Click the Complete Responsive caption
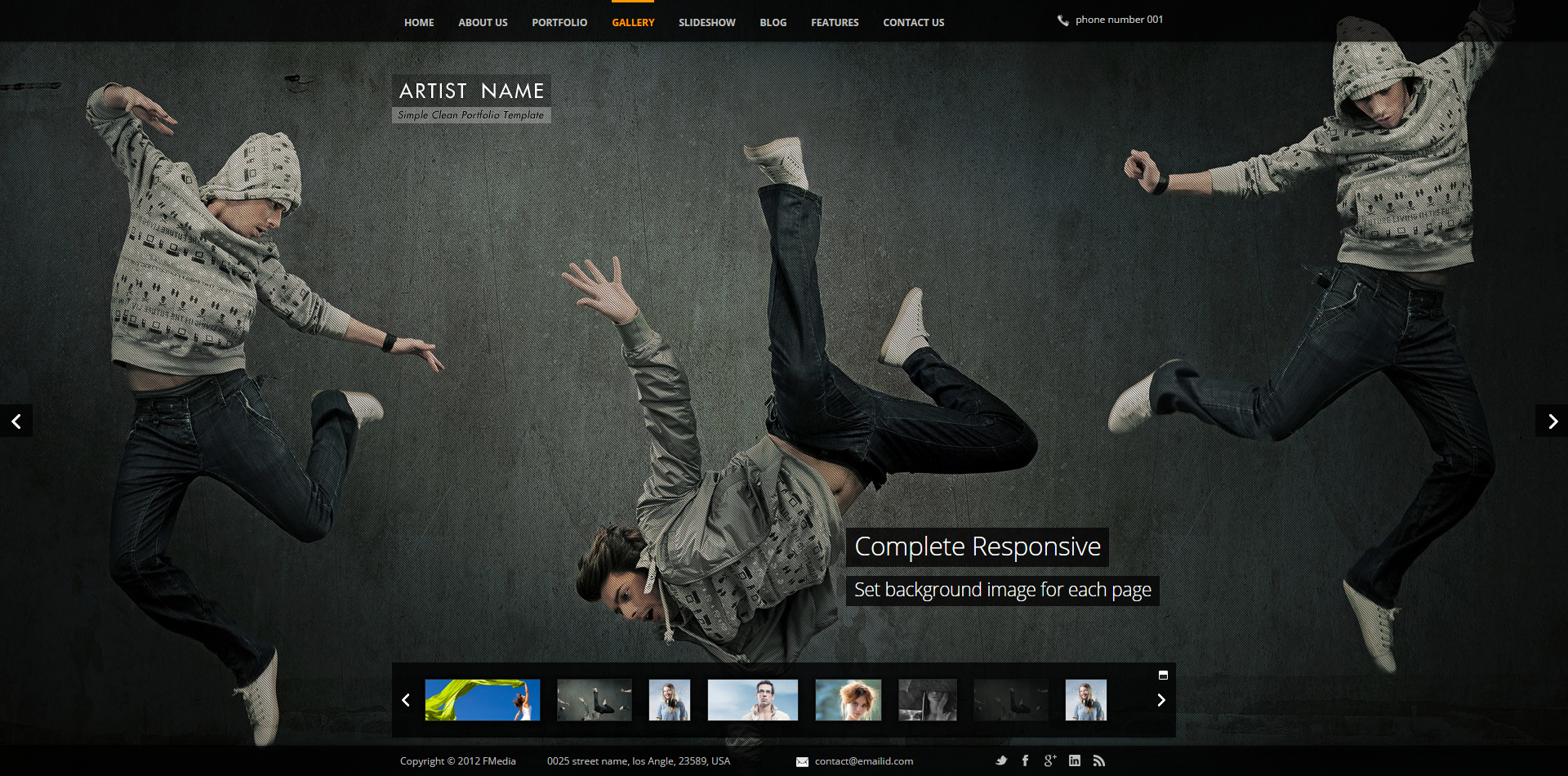The image size is (1568, 776). (978, 546)
